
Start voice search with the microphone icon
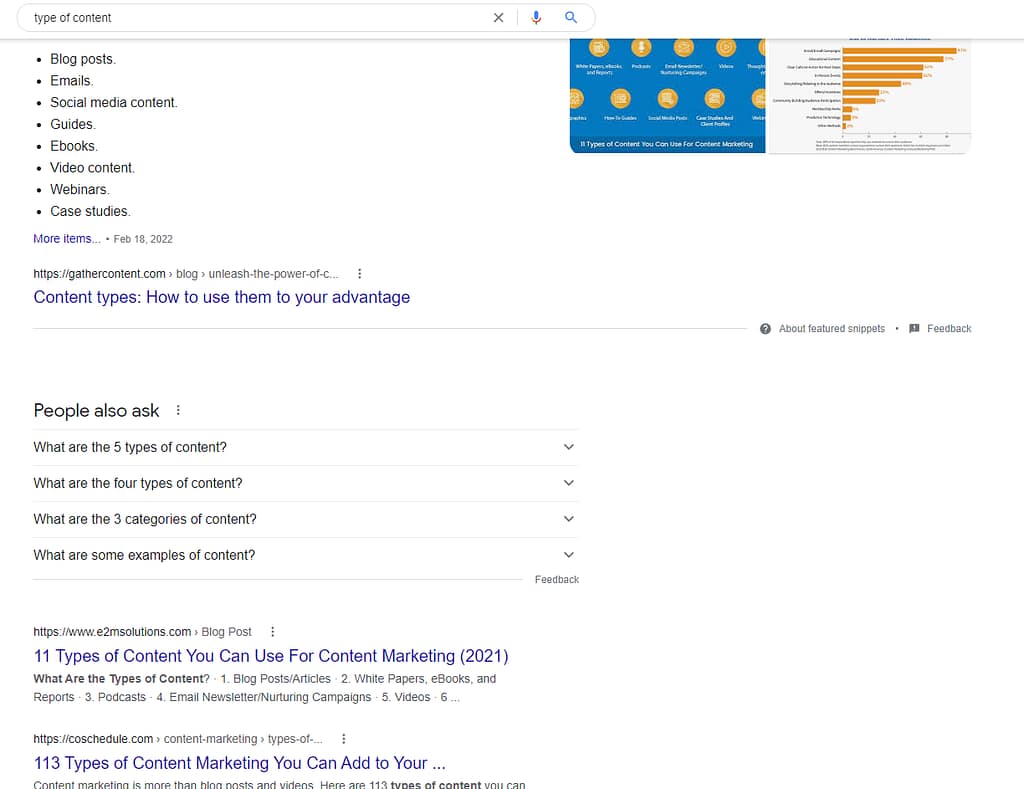536,18
